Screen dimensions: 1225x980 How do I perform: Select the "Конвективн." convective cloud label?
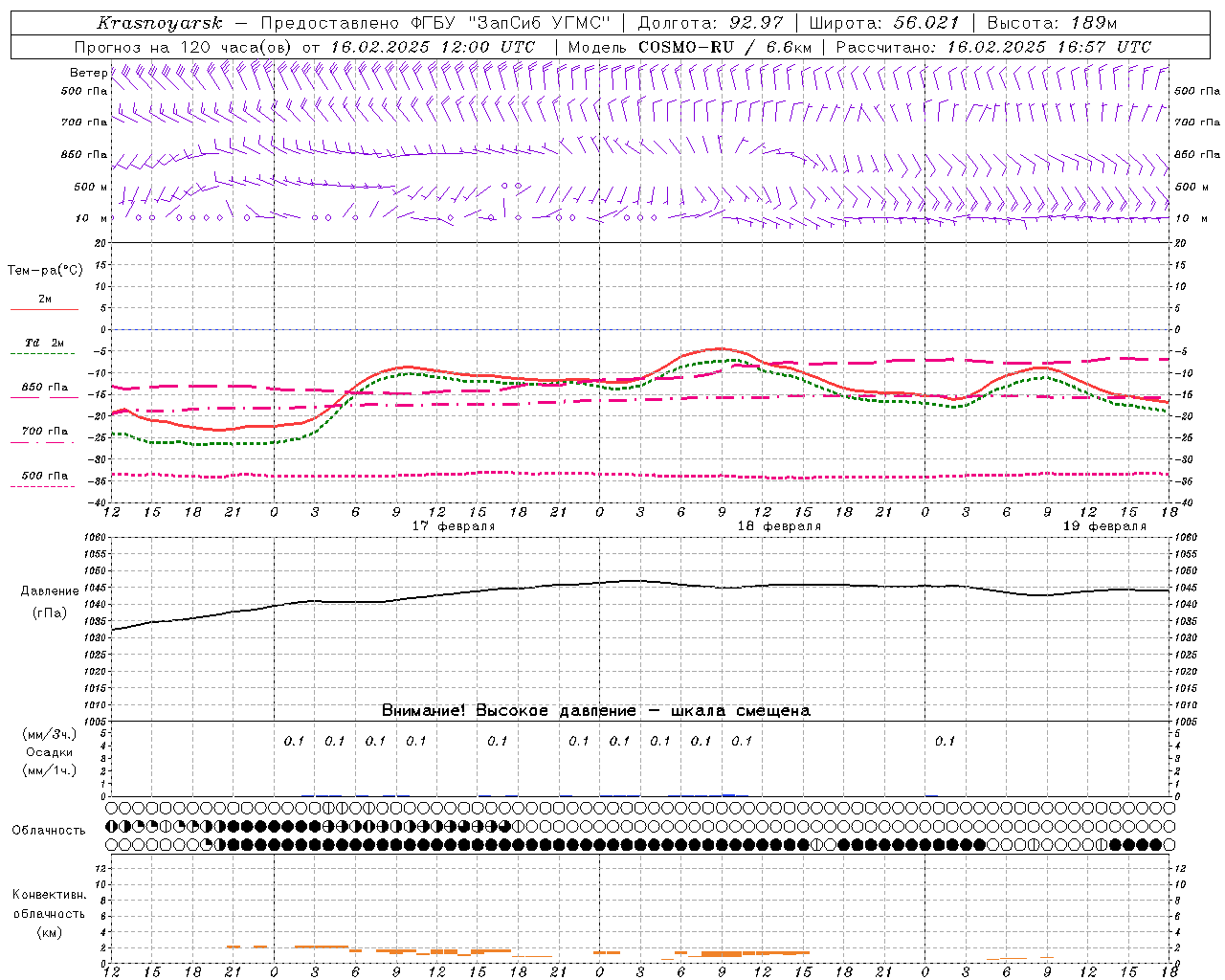(x=49, y=895)
